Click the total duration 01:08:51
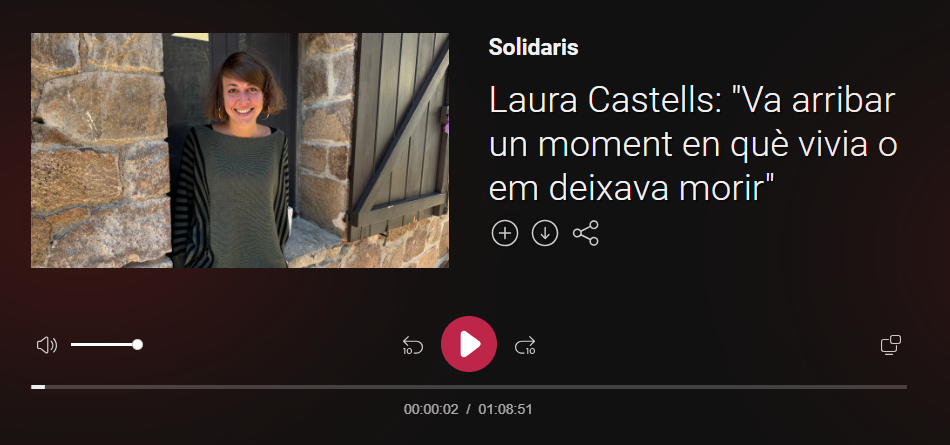The image size is (950, 445). tap(505, 409)
